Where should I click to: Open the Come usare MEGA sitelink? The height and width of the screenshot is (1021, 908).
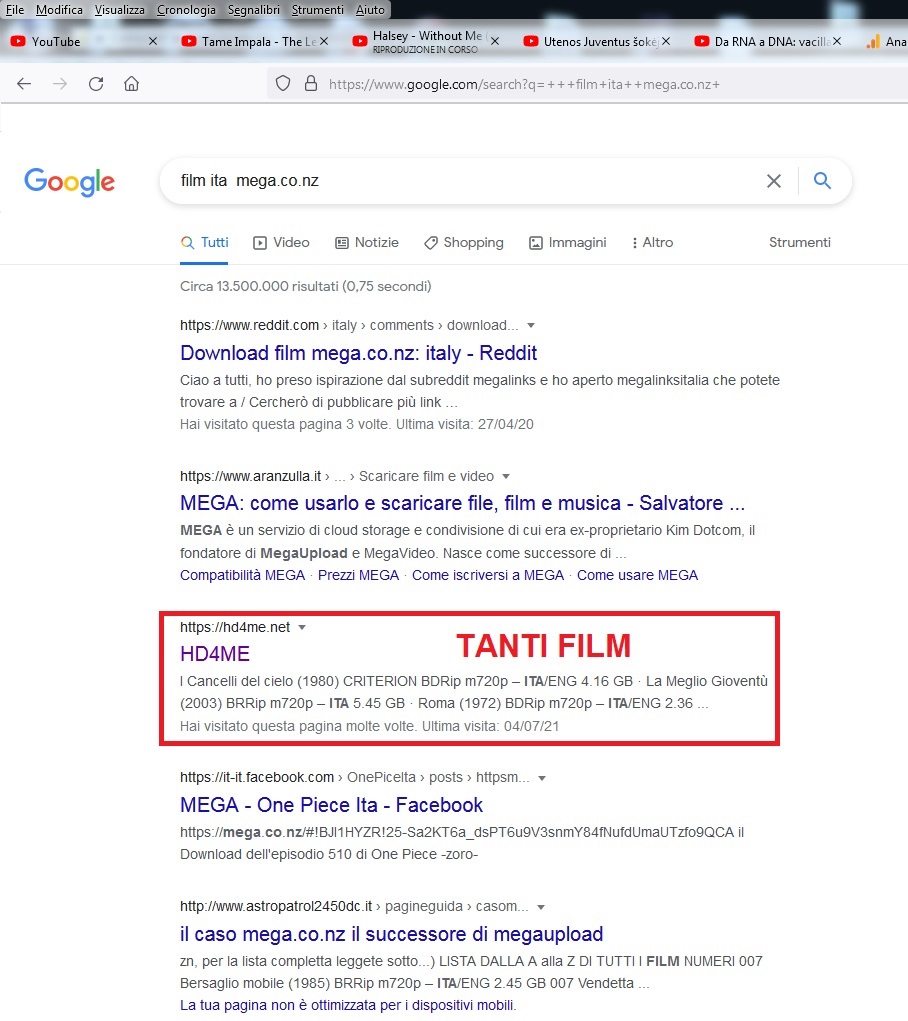coord(637,576)
